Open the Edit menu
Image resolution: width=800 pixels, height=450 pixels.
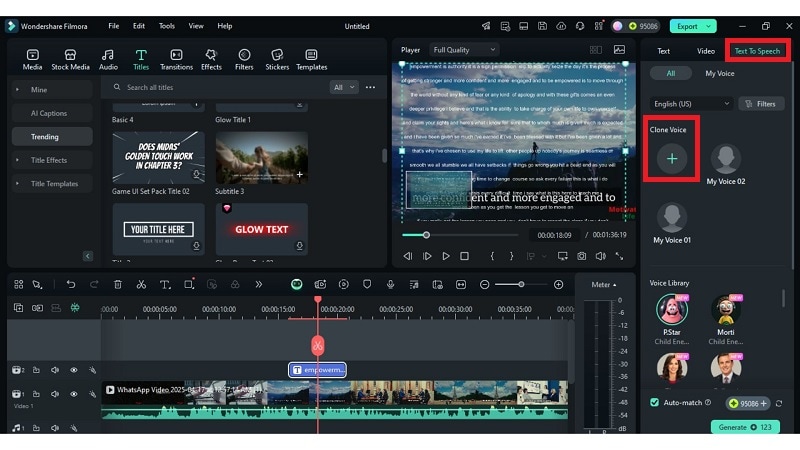point(139,26)
